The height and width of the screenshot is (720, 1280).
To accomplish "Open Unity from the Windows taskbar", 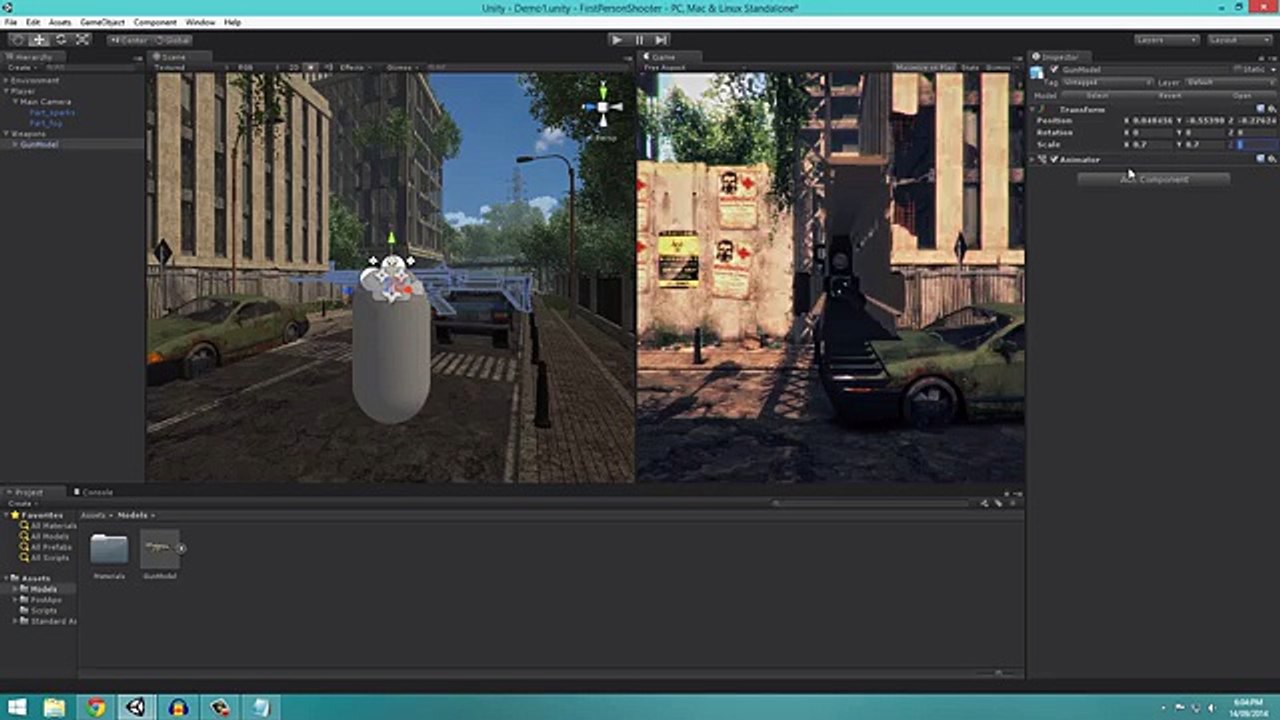I will [135, 707].
